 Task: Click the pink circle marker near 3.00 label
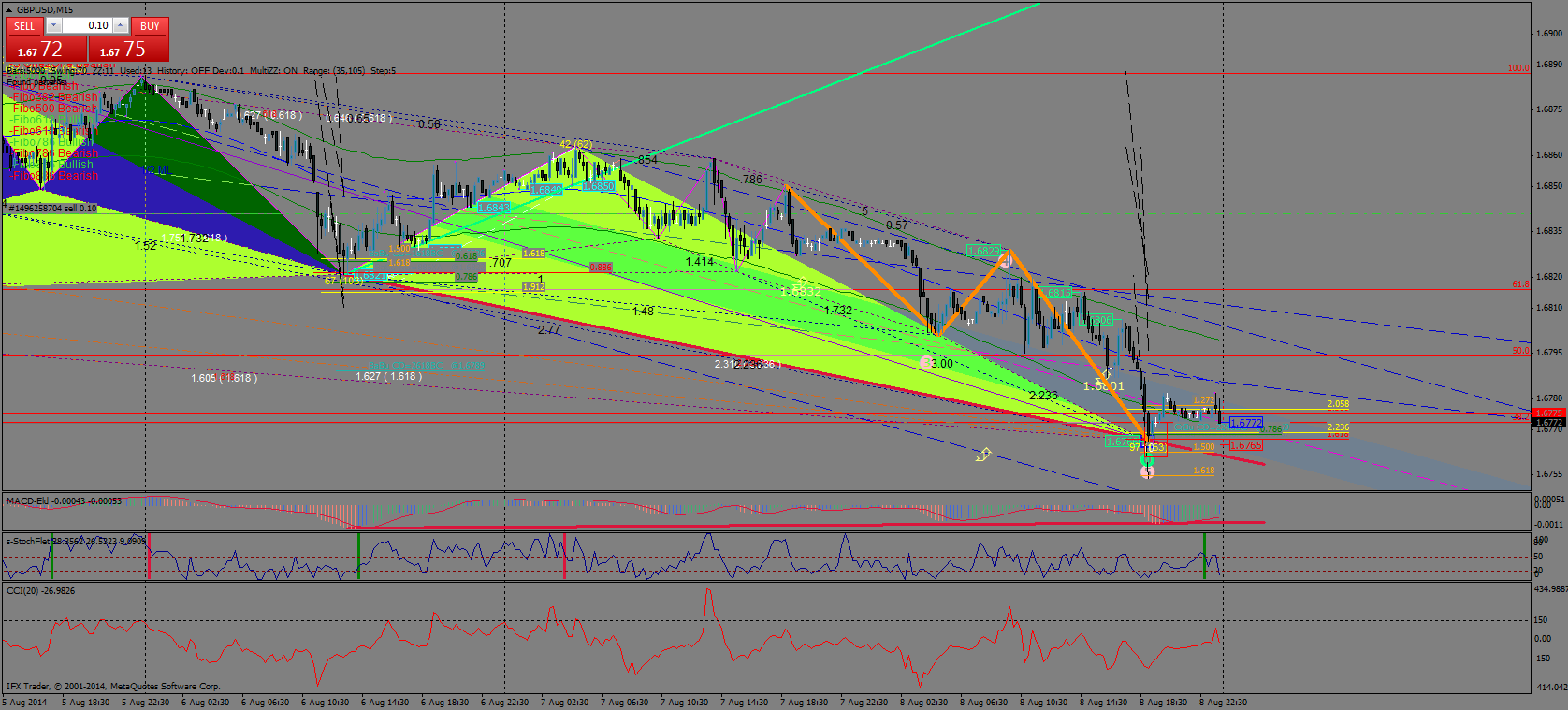[926, 362]
